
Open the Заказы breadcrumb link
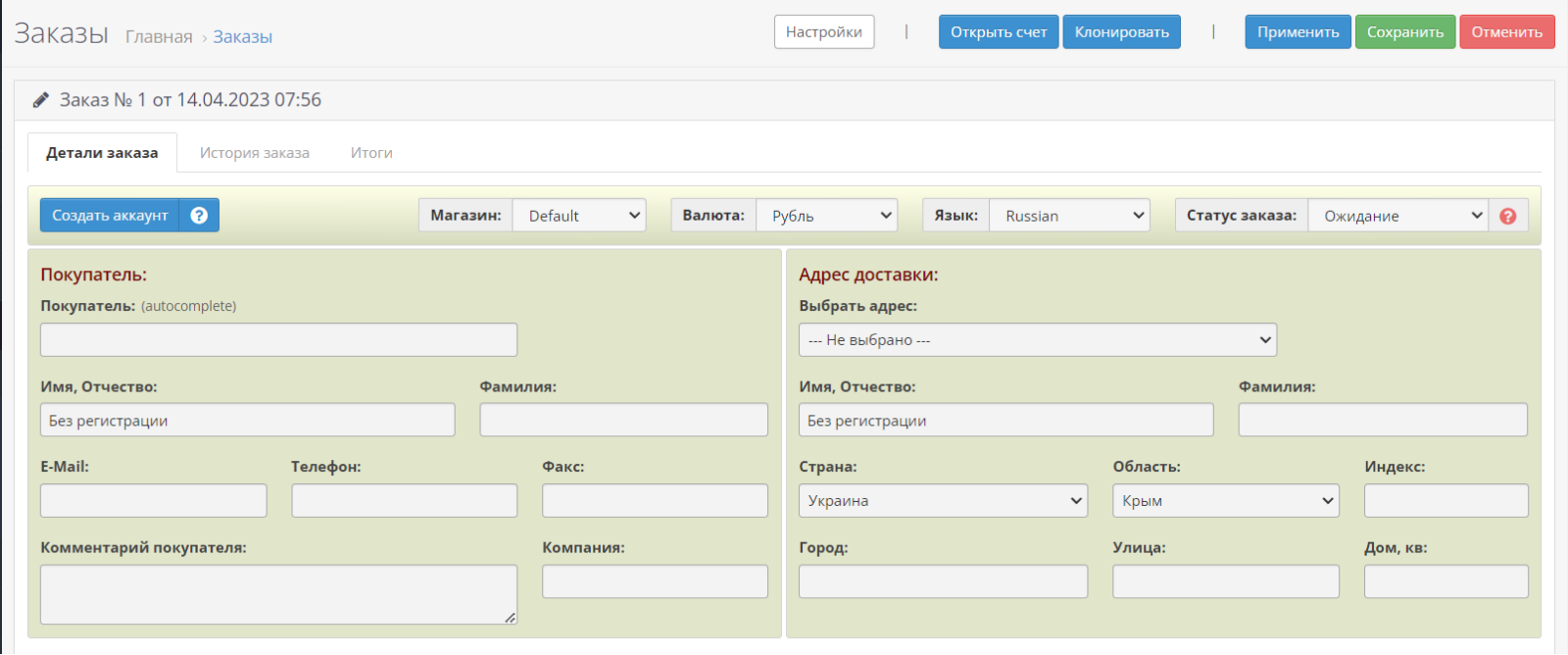[x=243, y=37]
